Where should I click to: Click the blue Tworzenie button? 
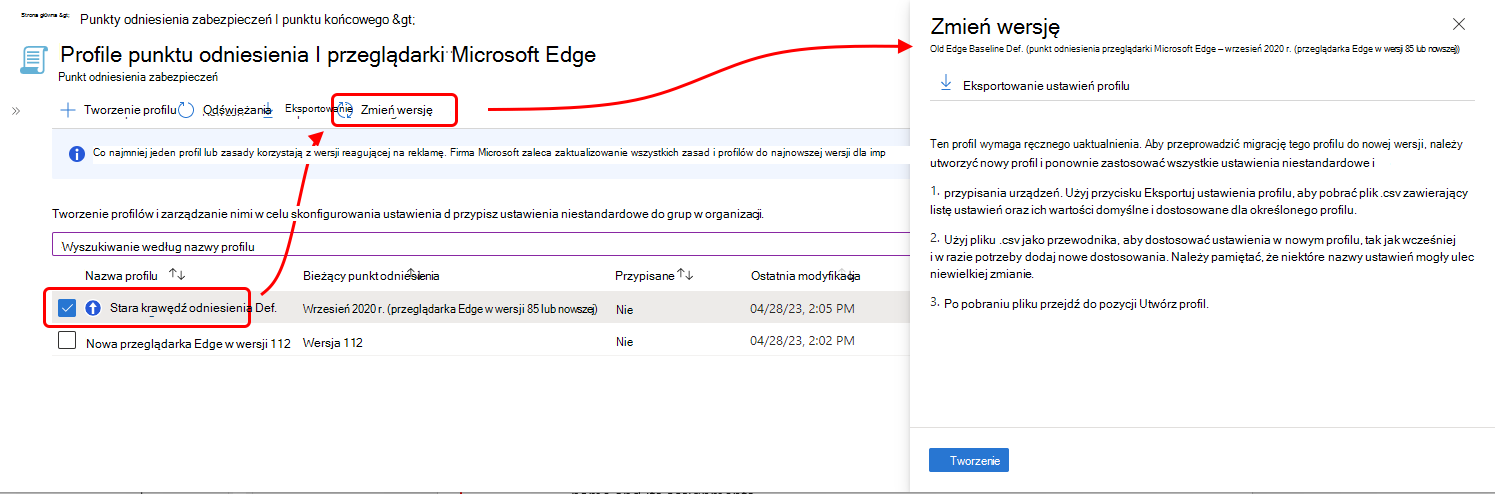(969, 460)
